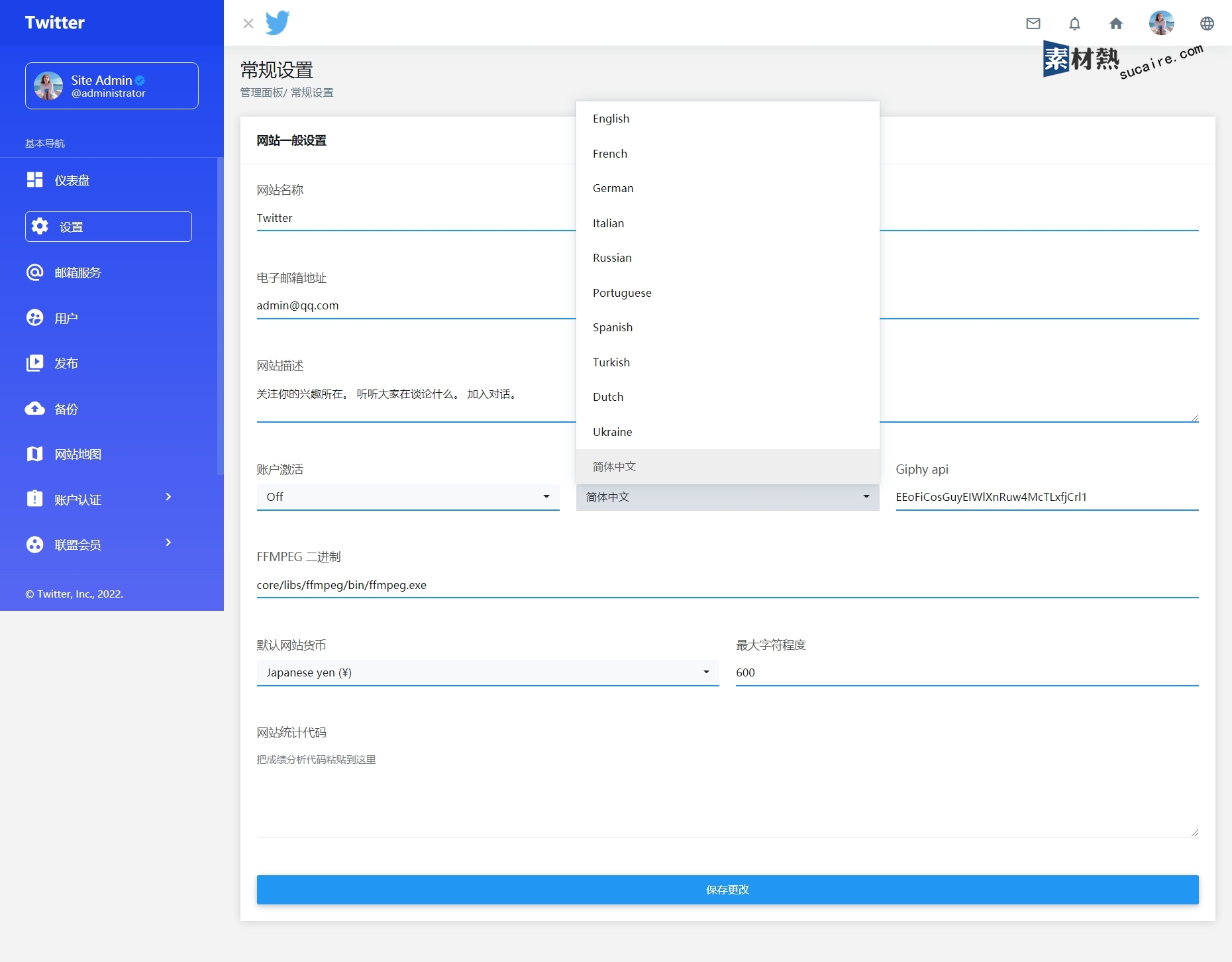This screenshot has height=962, width=1232.
Task: Choose 简体中文 in the language list
Action: [x=728, y=466]
